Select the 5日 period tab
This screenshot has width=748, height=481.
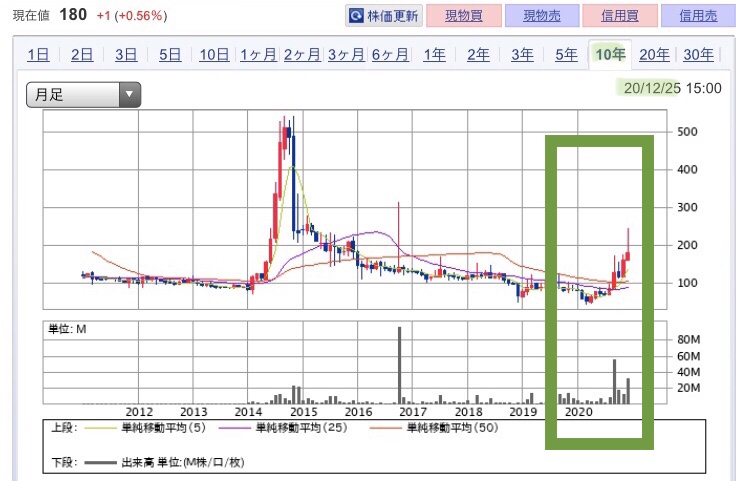pyautogui.click(x=170, y=55)
